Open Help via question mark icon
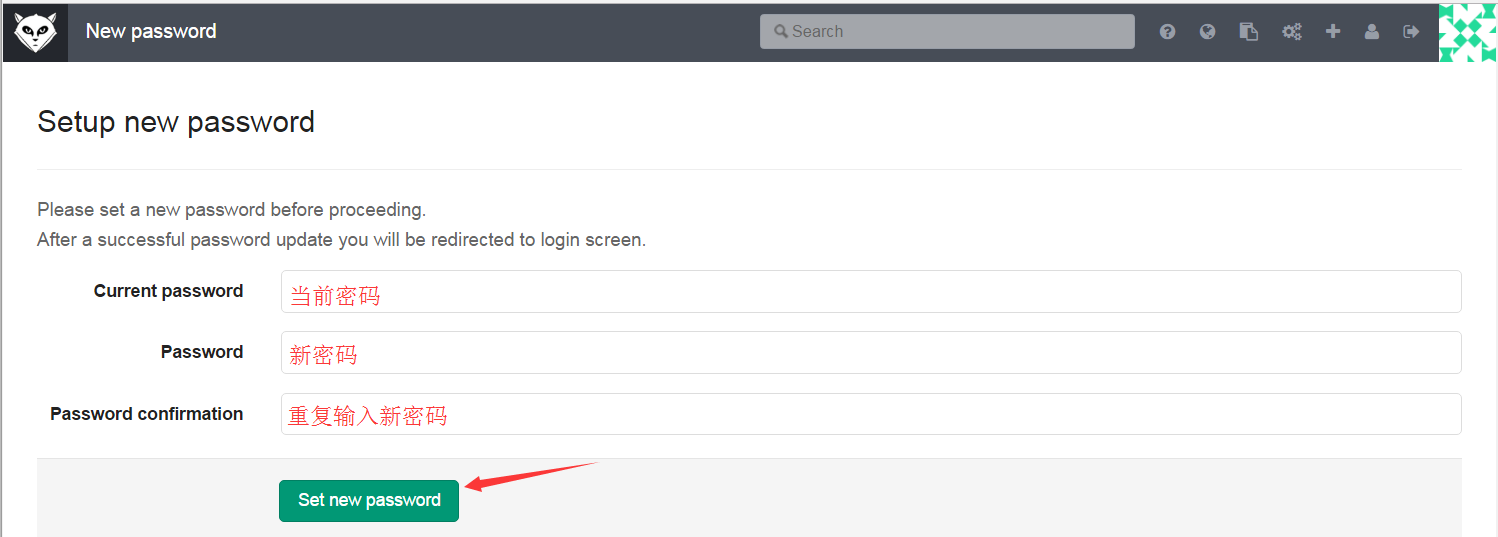The height and width of the screenshot is (537, 1498). 1167,32
